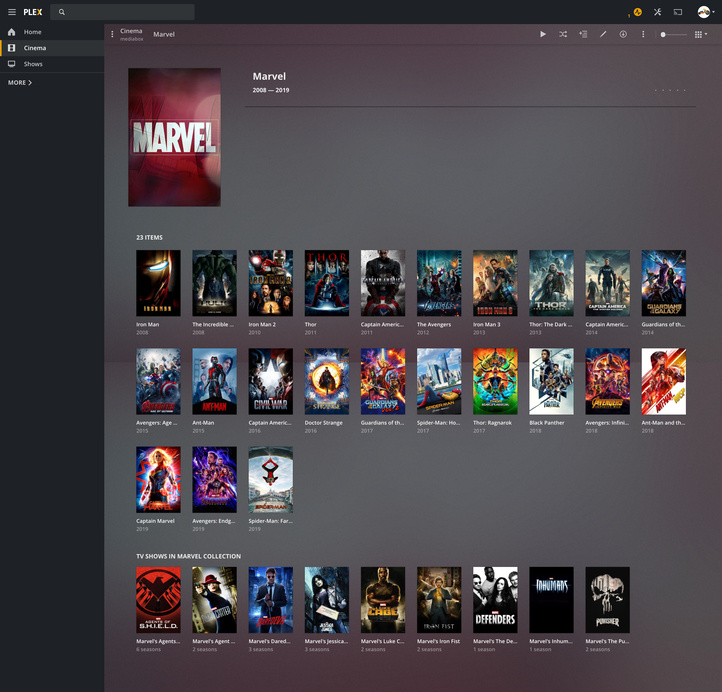Open The Punisher show poster
This screenshot has height=692, width=722.
(607, 599)
